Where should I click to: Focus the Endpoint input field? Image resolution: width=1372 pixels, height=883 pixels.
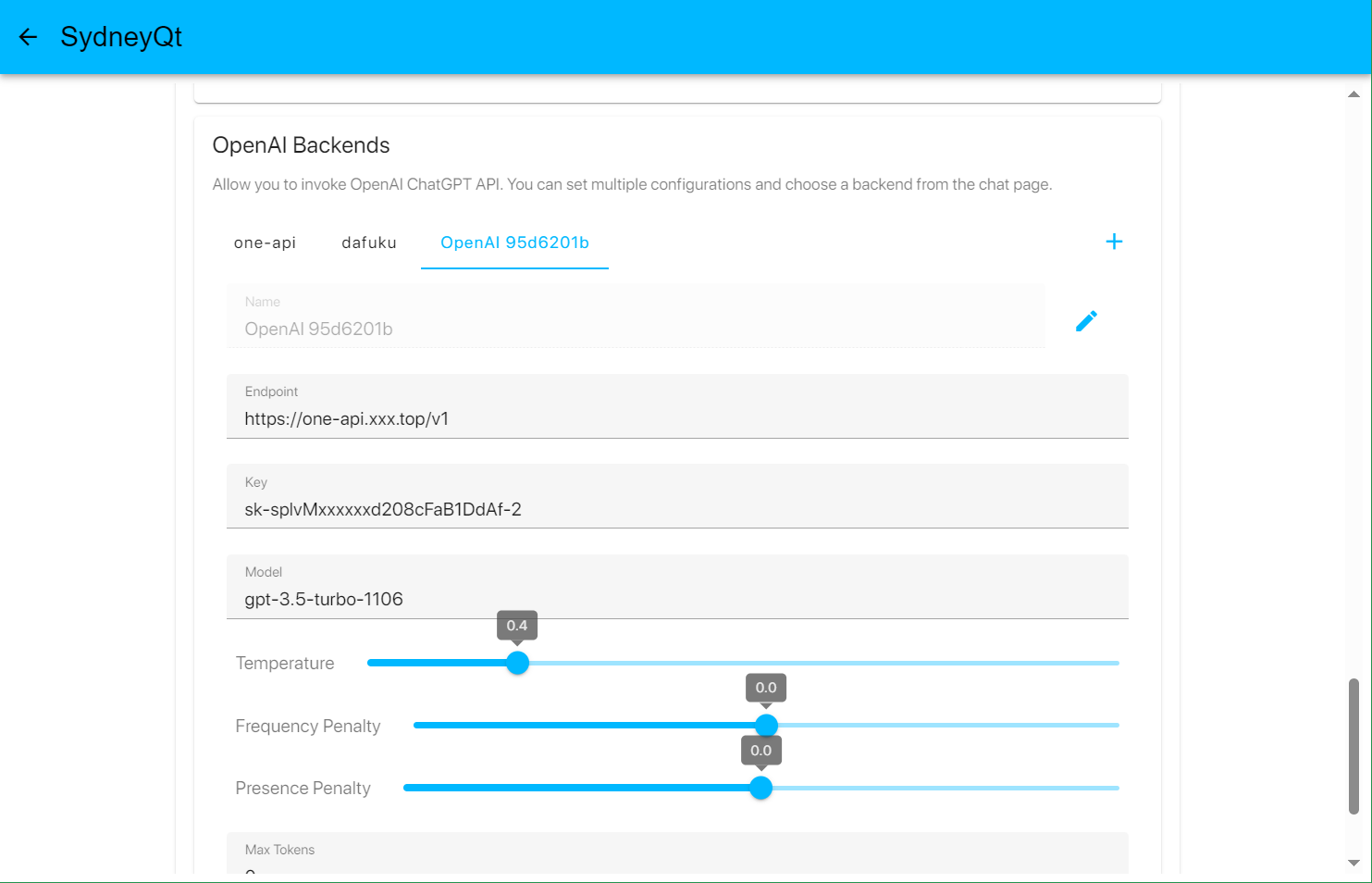tap(677, 418)
